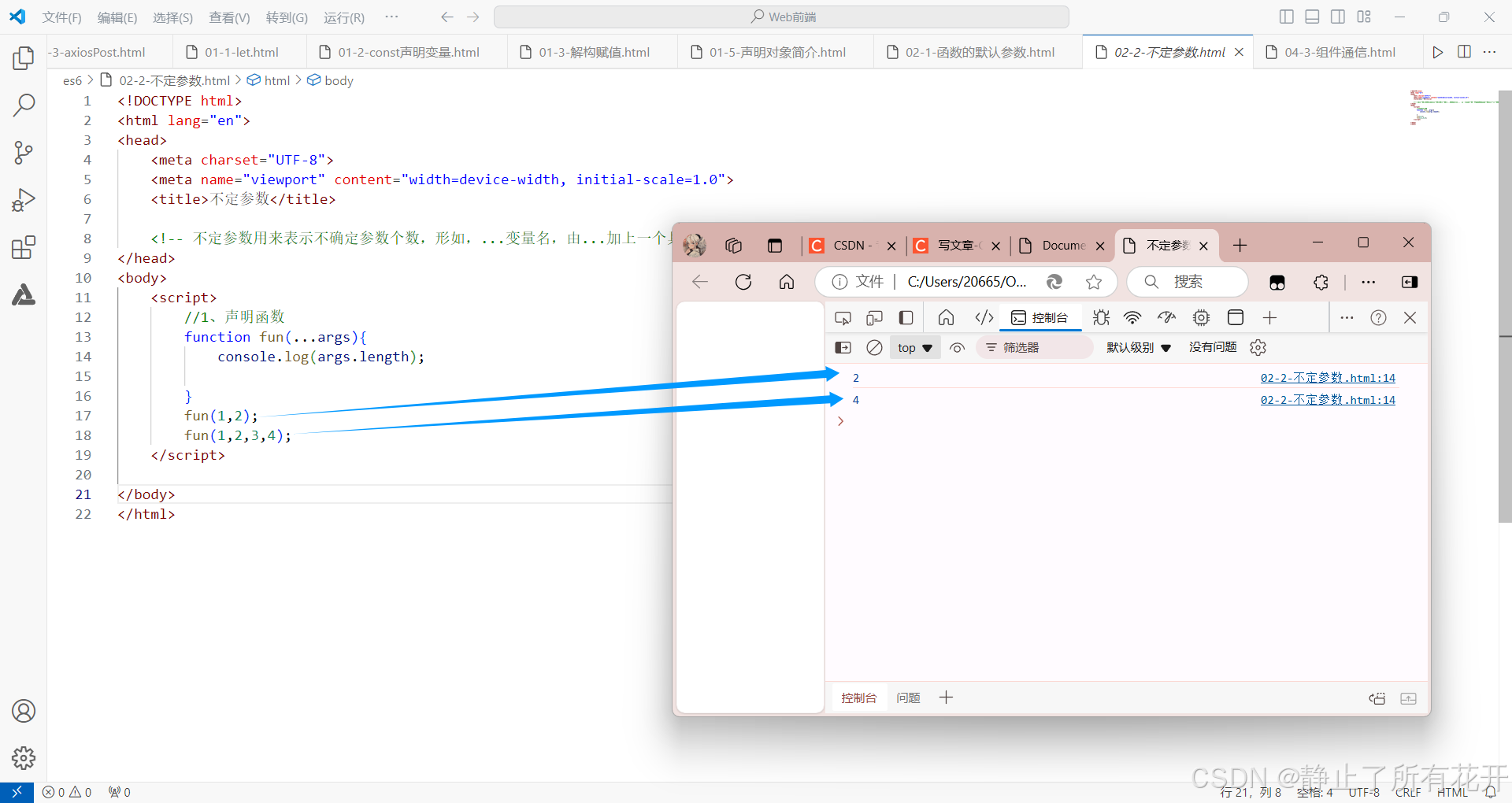The image size is (1512, 803).
Task: Clear the console output in DevTools
Action: tap(874, 347)
